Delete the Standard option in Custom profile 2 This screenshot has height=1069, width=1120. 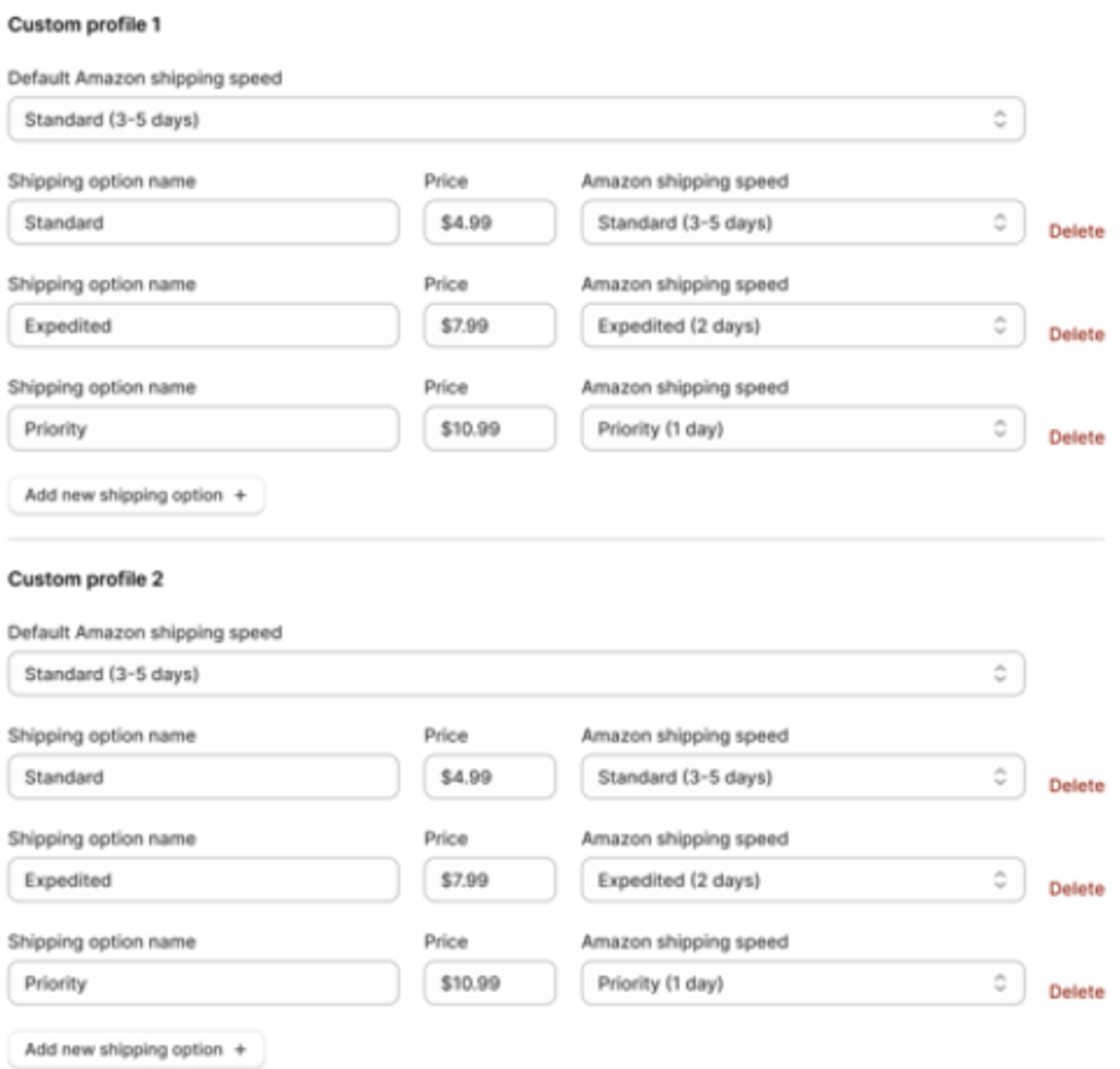(1076, 785)
